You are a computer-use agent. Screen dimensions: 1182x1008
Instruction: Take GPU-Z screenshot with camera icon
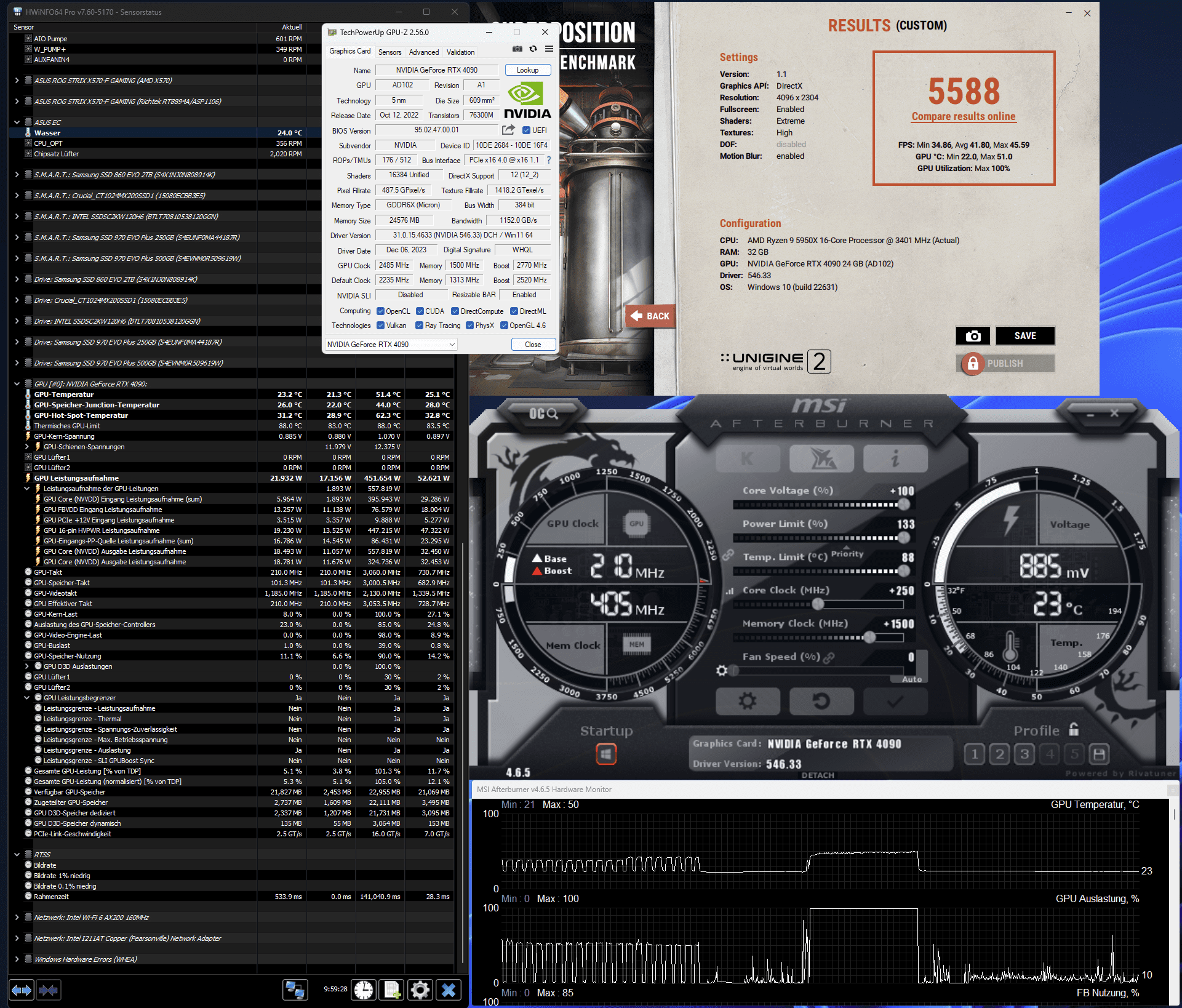517,49
